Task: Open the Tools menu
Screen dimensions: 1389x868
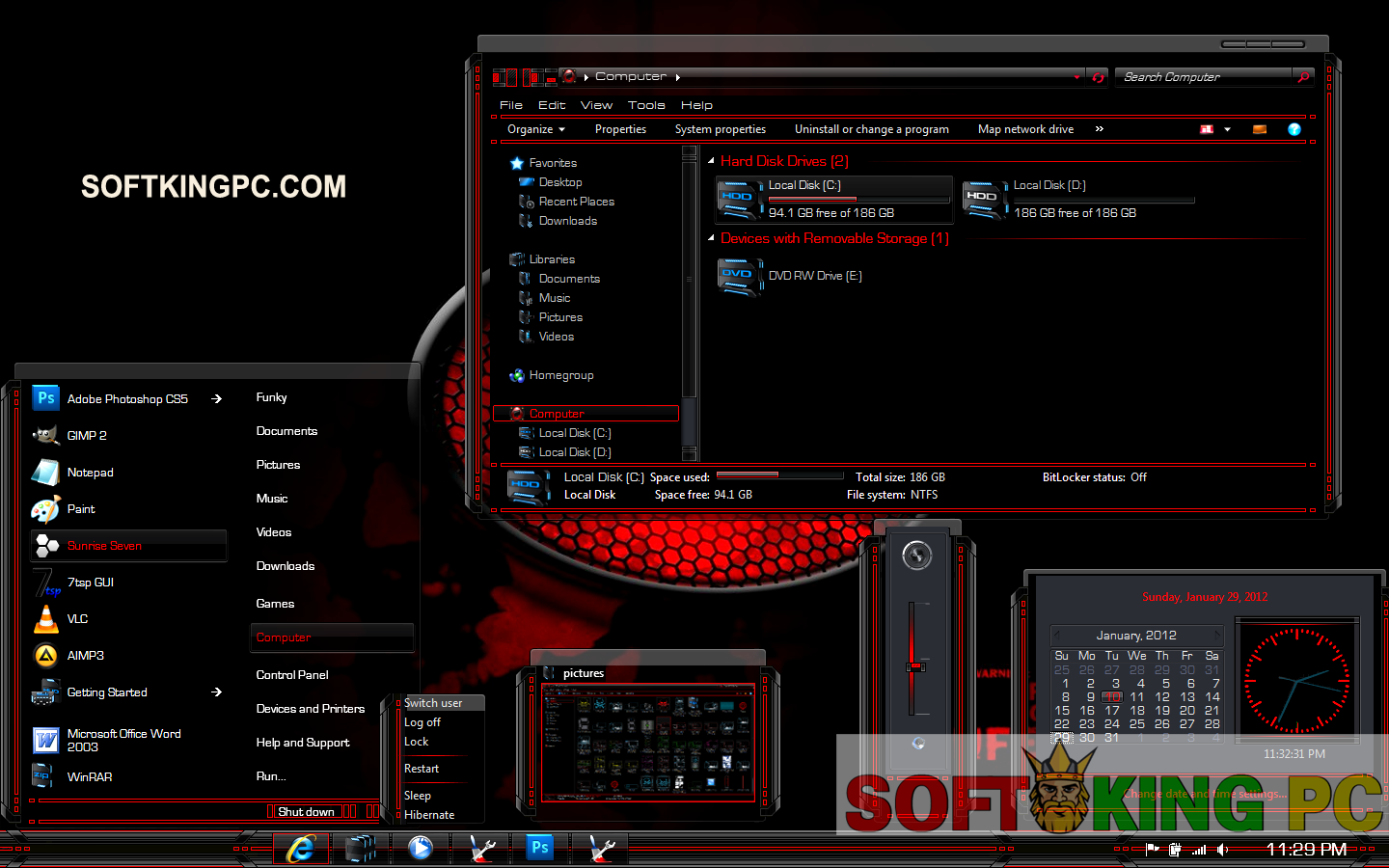Action: point(646,105)
